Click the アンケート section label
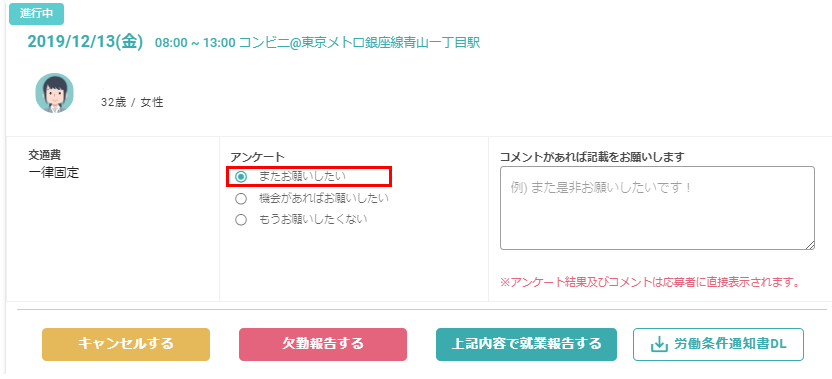 coord(257,157)
